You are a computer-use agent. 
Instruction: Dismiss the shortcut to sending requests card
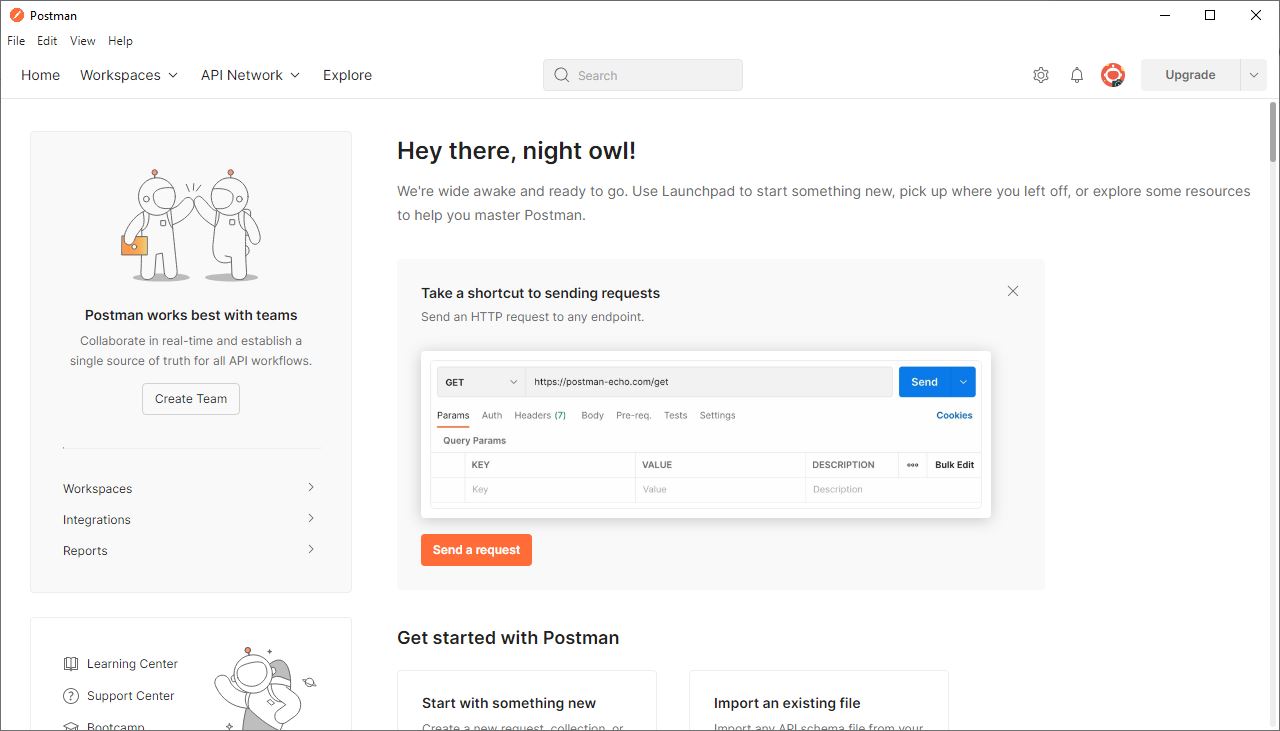click(x=1013, y=291)
